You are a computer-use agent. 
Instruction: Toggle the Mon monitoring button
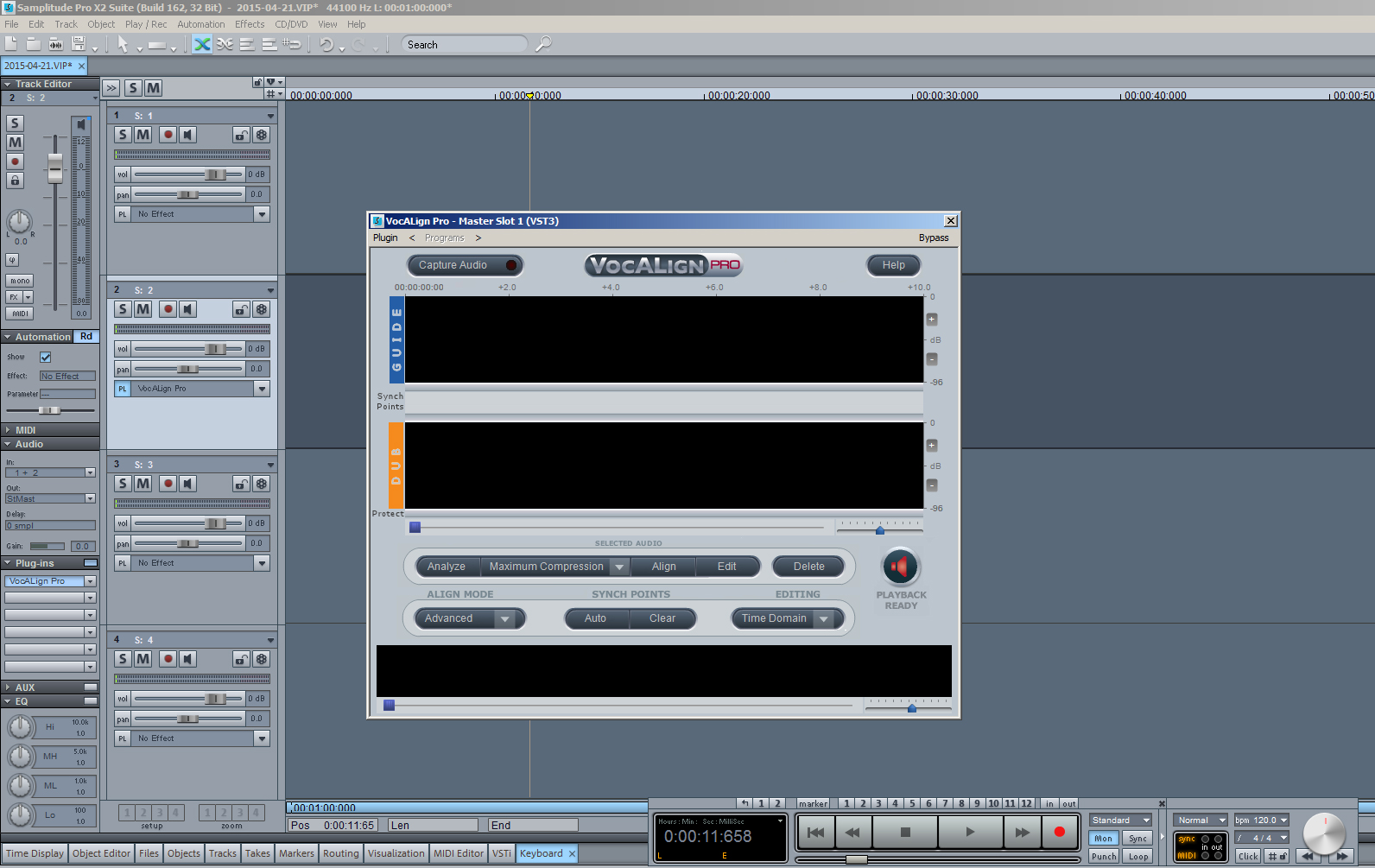[x=1104, y=839]
